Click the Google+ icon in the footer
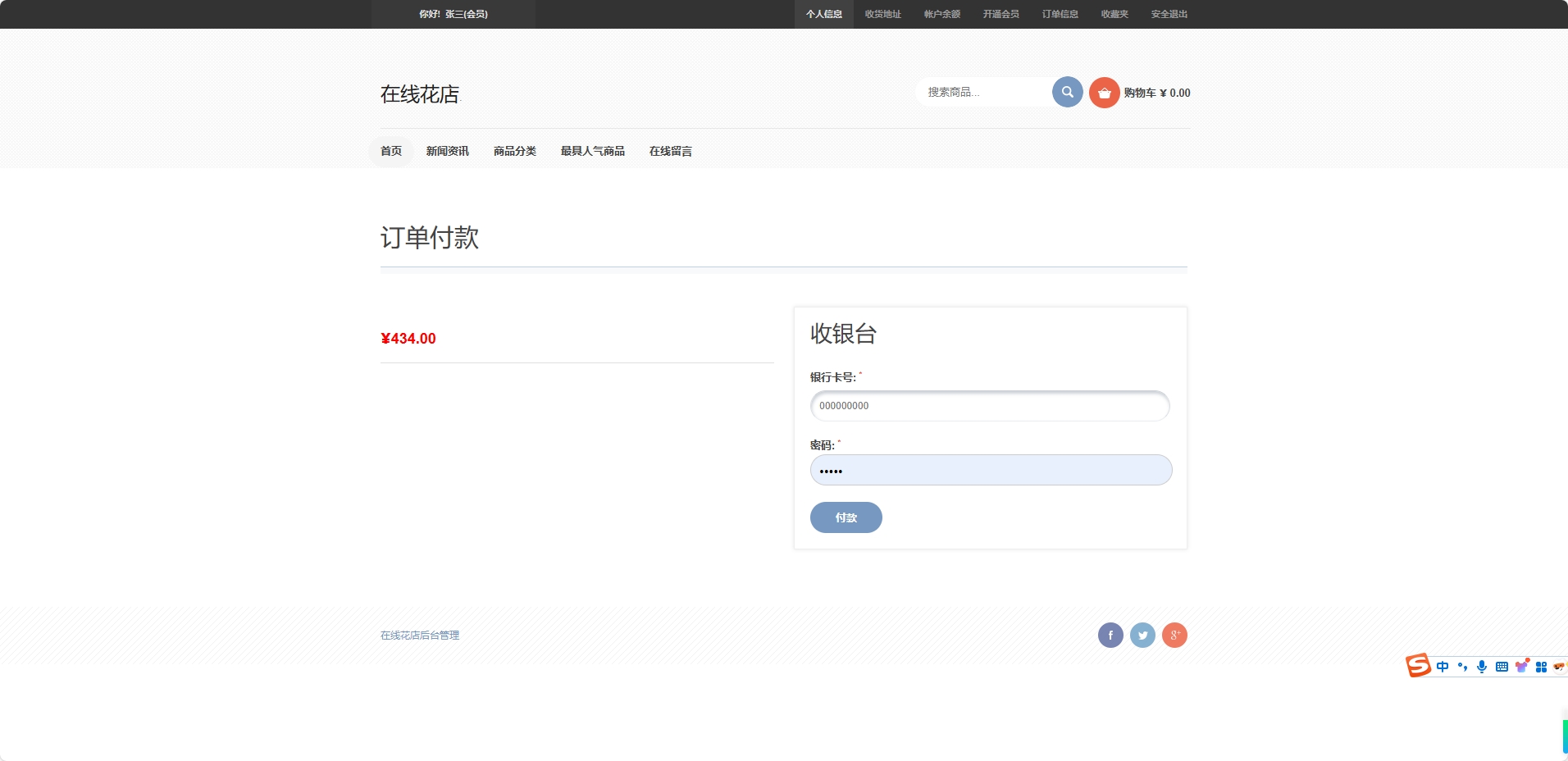Viewport: 1568px width, 761px height. [1174, 635]
